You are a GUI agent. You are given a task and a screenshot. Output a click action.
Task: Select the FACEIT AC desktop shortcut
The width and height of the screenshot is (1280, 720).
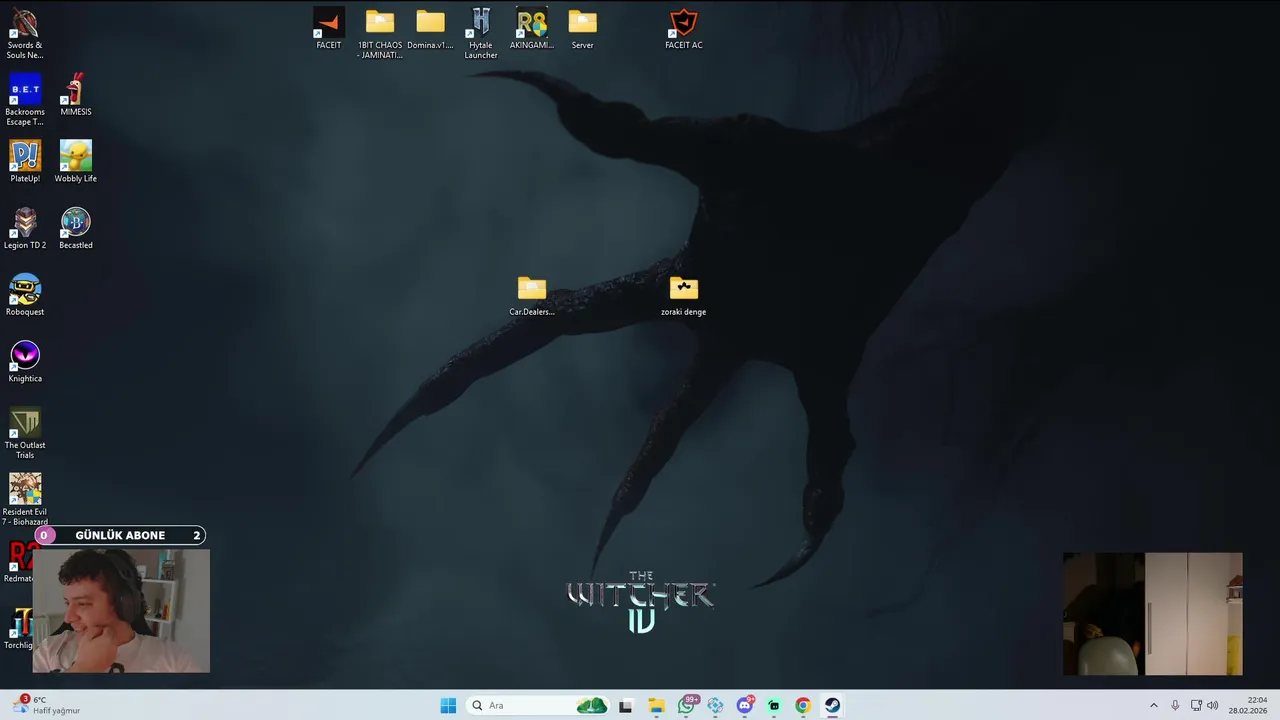point(684,28)
